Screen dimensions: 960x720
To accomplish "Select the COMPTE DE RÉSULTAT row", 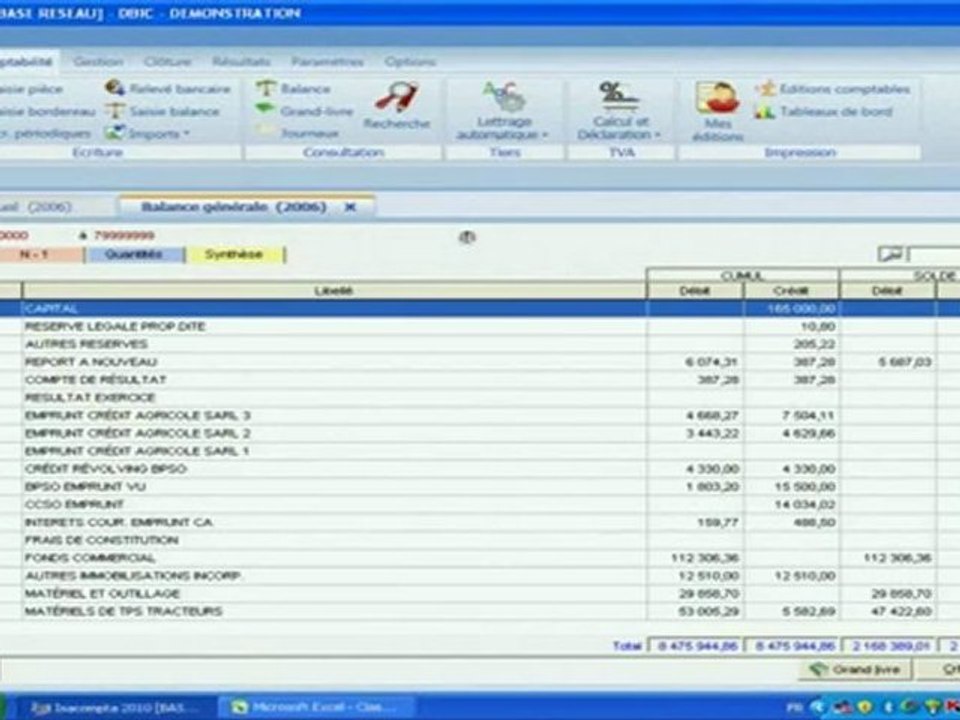I will [x=480, y=380].
